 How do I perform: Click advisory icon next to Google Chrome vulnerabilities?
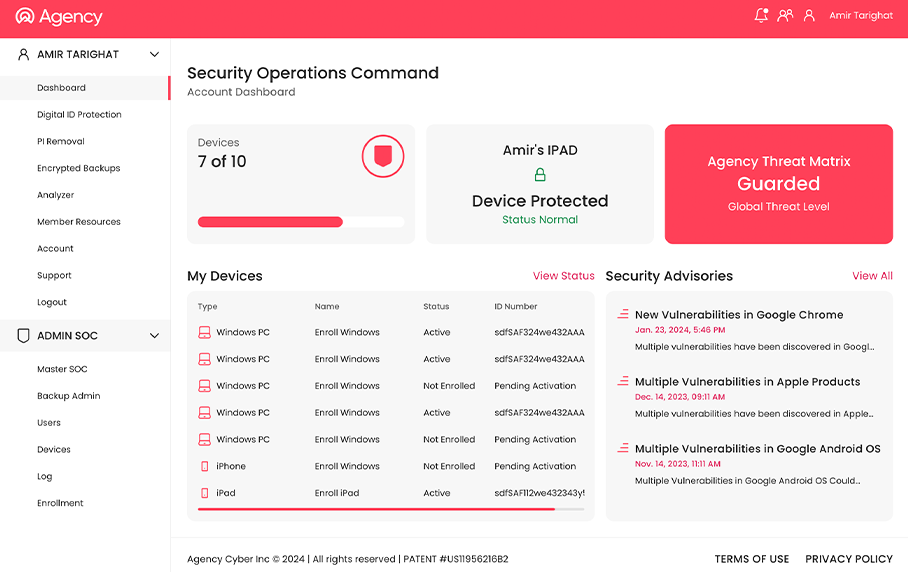623,315
